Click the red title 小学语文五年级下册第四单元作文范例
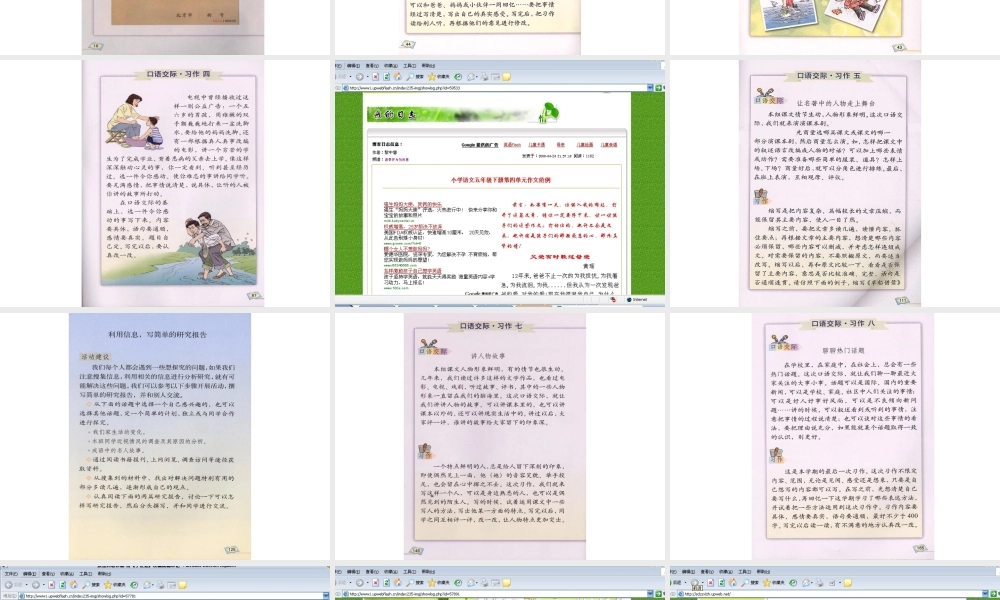The height and width of the screenshot is (600, 1000). (x=501, y=180)
